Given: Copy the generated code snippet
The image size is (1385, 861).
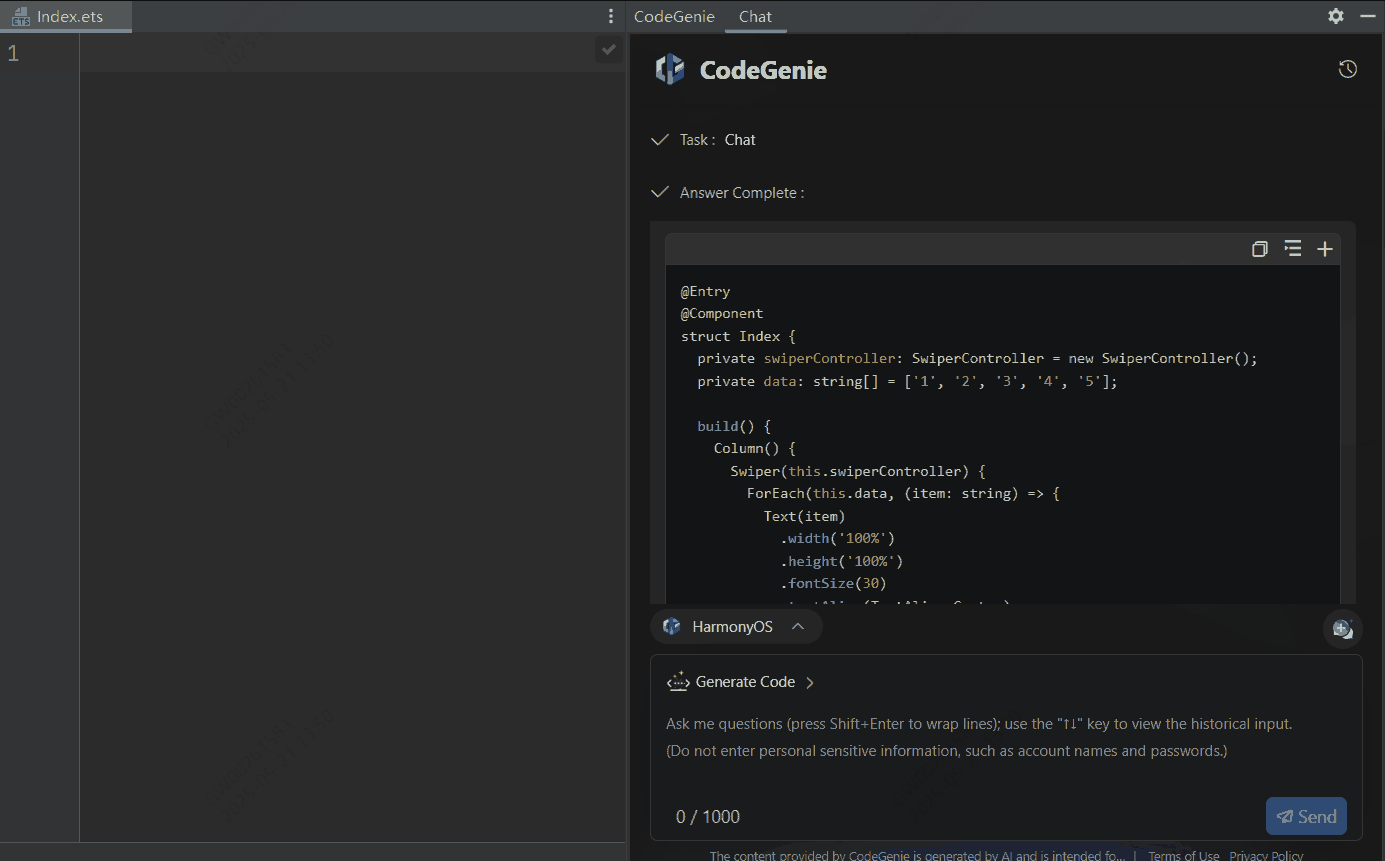Looking at the screenshot, I should coord(1259,248).
